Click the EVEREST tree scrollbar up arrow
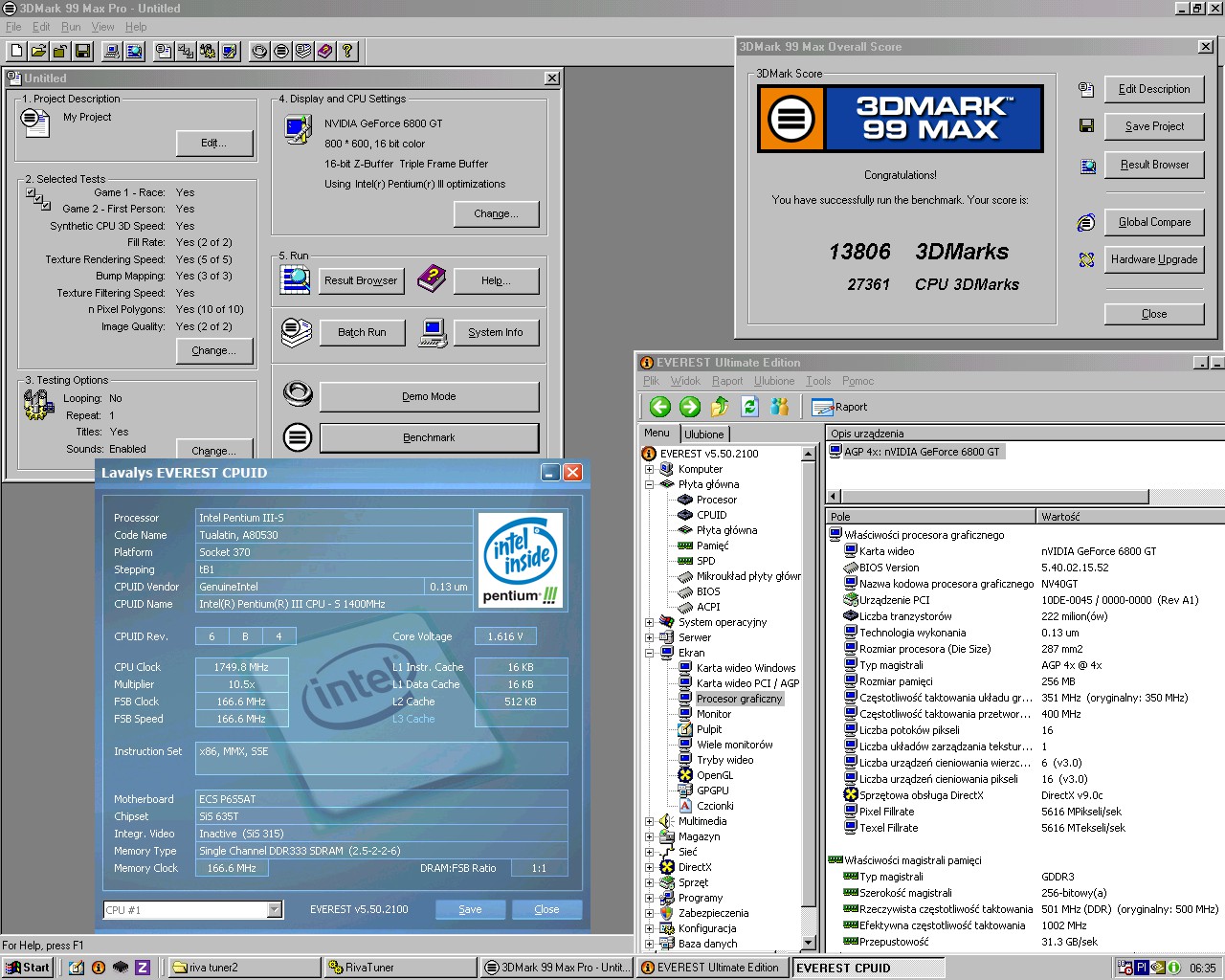This screenshot has width=1225, height=980. (809, 454)
